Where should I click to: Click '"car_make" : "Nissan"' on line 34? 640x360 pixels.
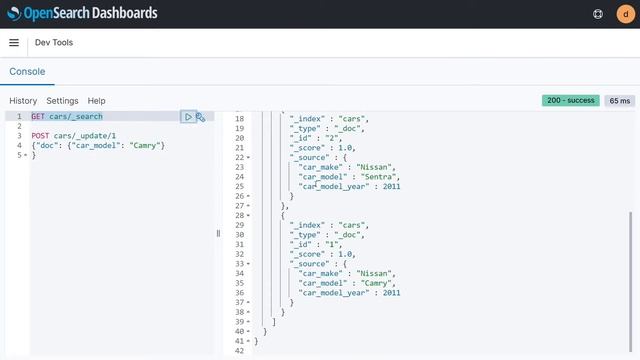[347, 273]
